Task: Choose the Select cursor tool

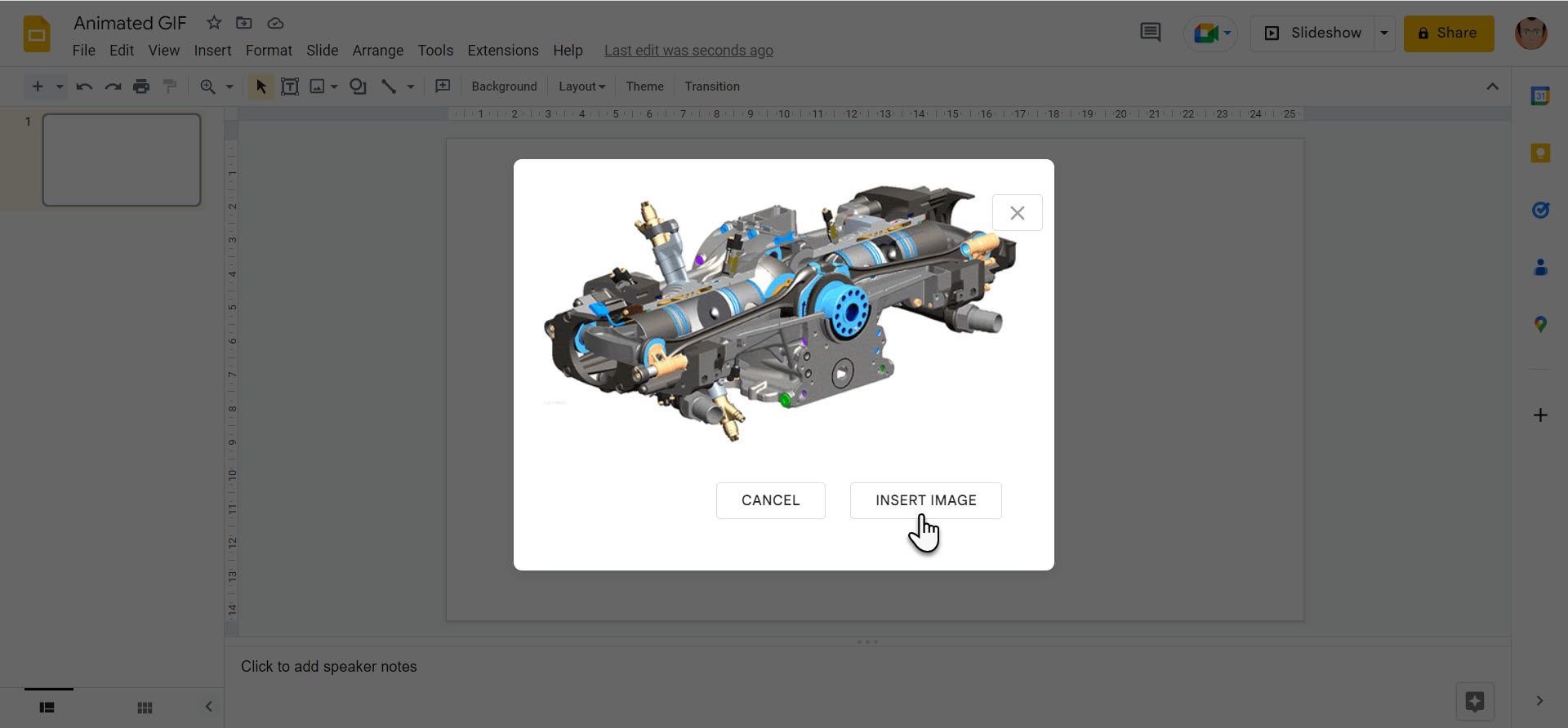Action: (261, 87)
